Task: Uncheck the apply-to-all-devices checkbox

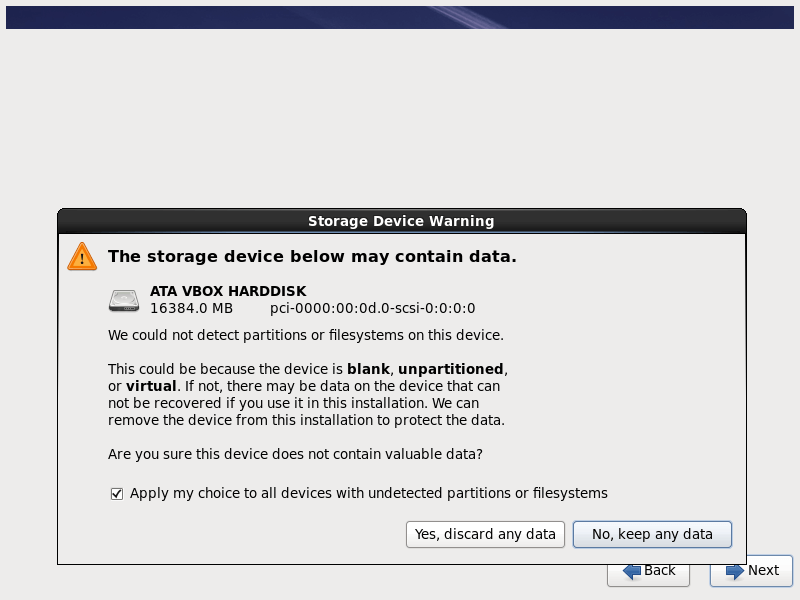Action: (x=117, y=493)
